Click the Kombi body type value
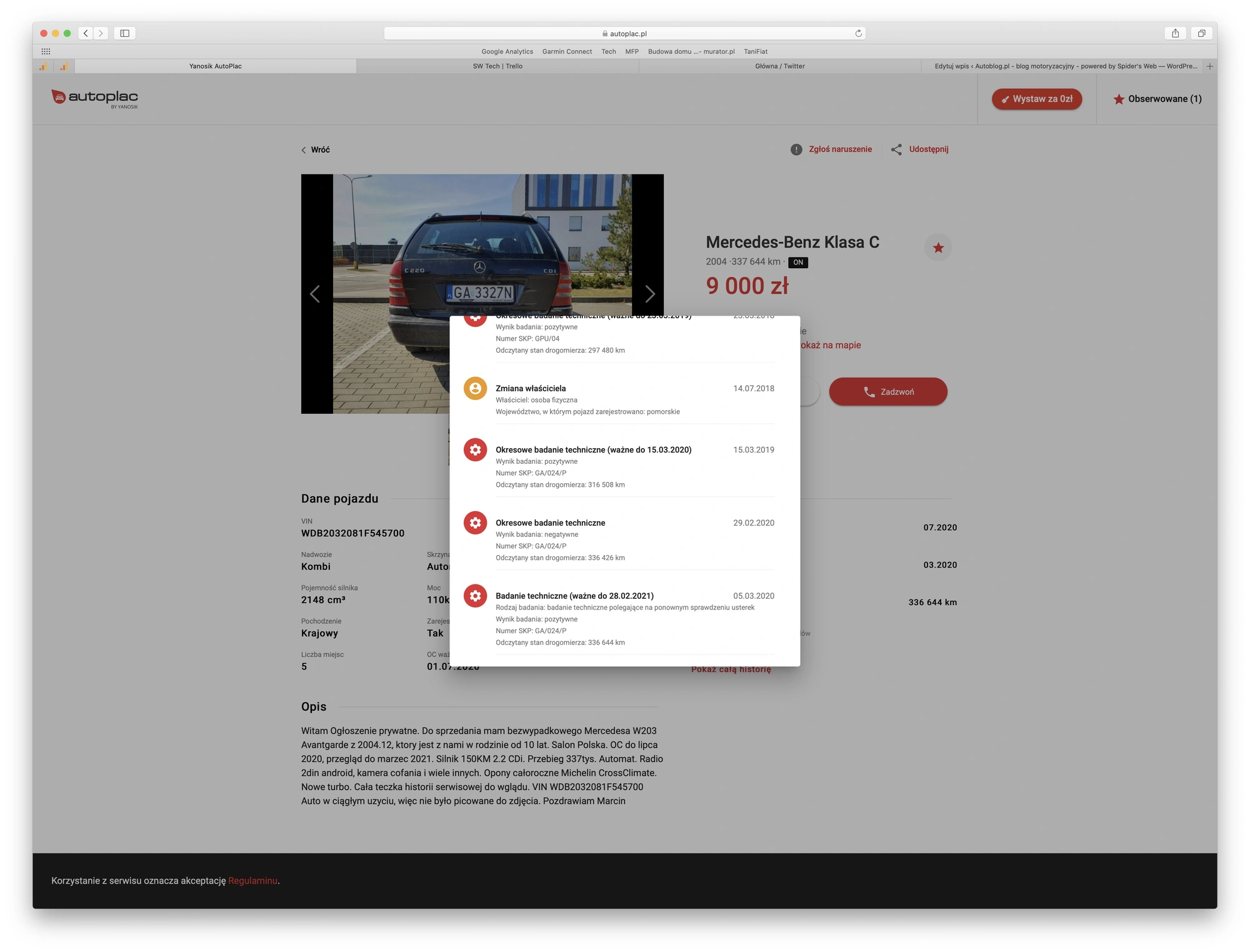Screen dimensions: 1250x952 pos(316,566)
